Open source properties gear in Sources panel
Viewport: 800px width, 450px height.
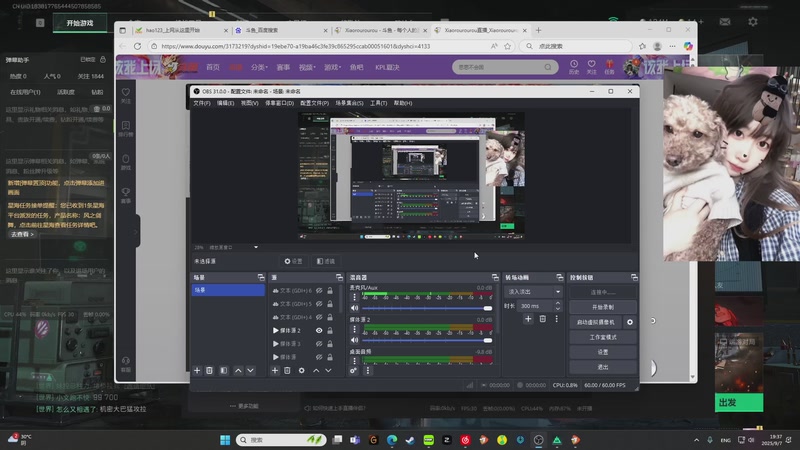tap(302, 370)
